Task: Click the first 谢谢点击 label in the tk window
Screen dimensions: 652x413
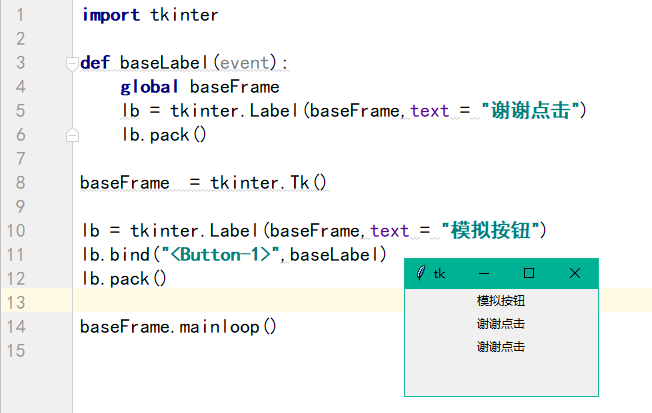Action: 501,324
